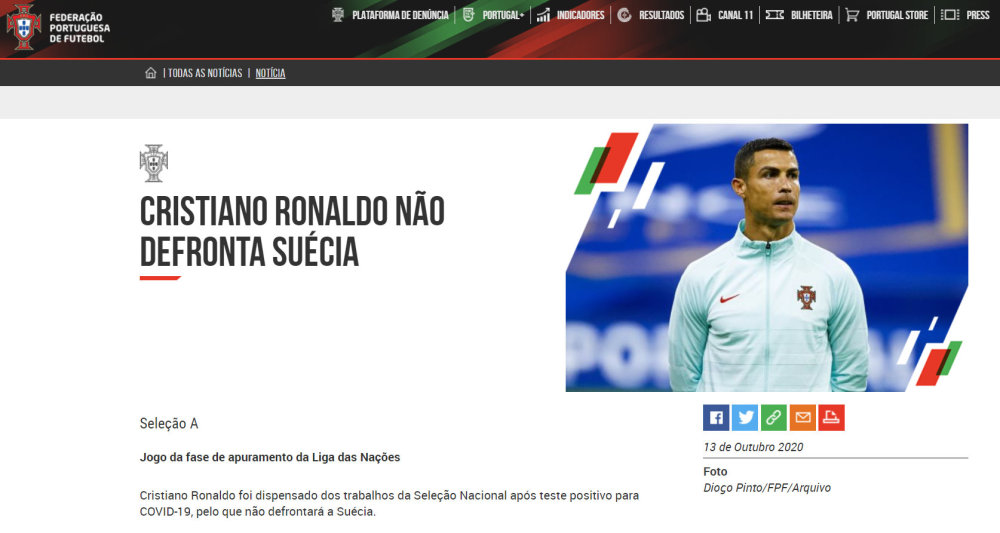Send article by email using the orange envelope icon
Viewport: 1000px width, 533px height.
[802, 418]
